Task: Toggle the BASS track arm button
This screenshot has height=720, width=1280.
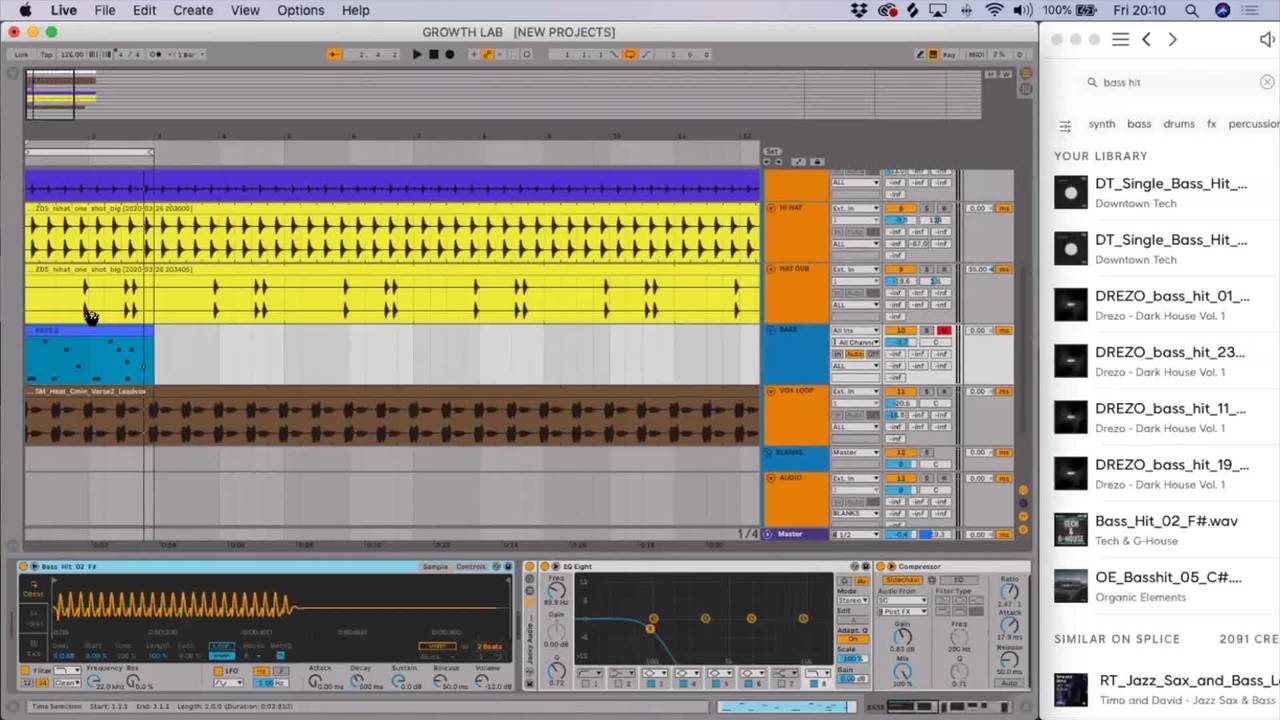Action: click(943, 330)
